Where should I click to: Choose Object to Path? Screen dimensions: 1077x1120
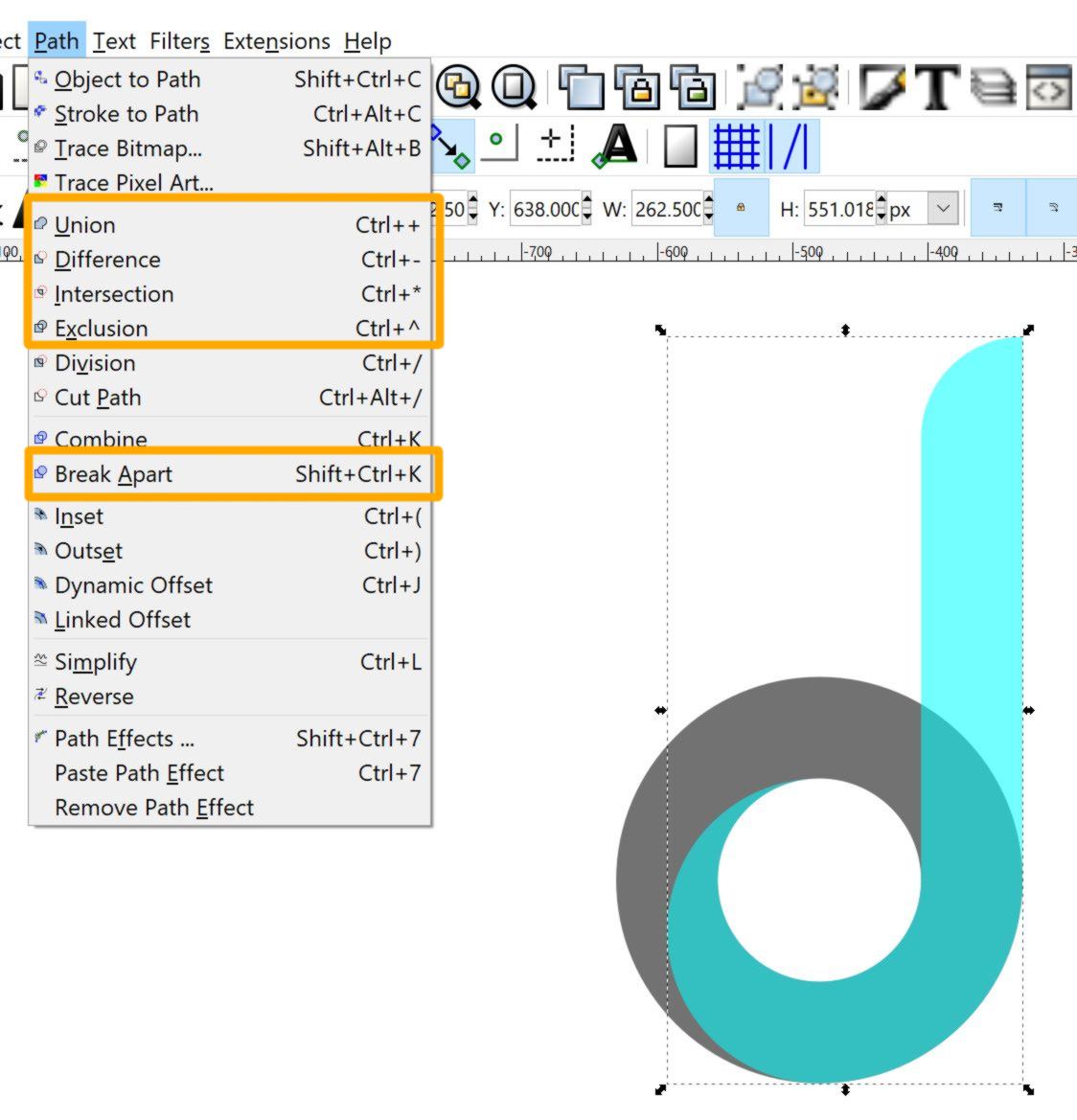(x=229, y=80)
